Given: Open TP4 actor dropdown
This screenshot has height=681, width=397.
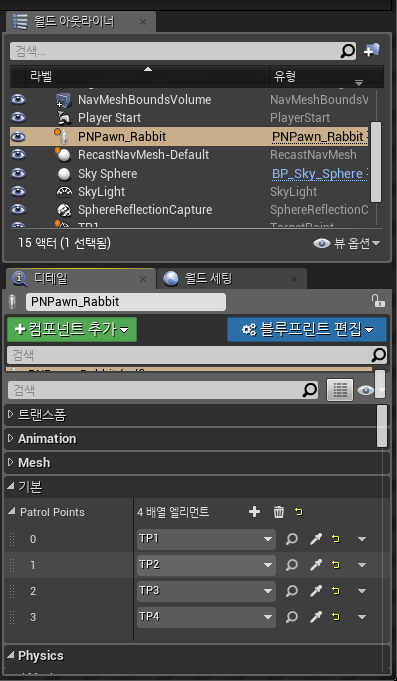Looking at the screenshot, I should tap(206, 617).
